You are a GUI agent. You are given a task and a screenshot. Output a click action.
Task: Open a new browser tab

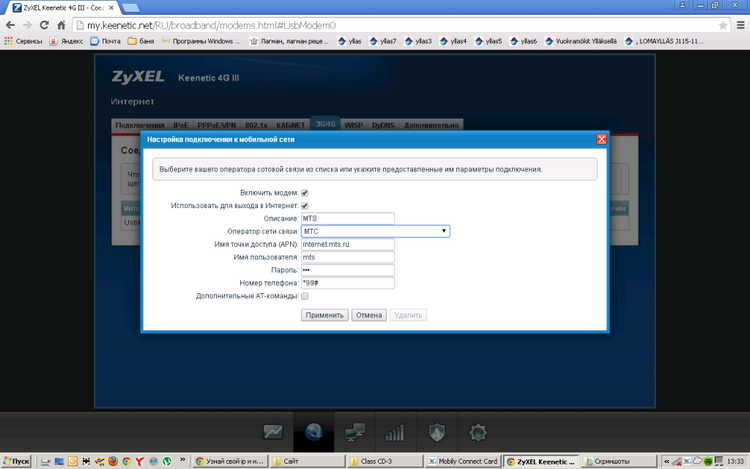click(x=131, y=8)
